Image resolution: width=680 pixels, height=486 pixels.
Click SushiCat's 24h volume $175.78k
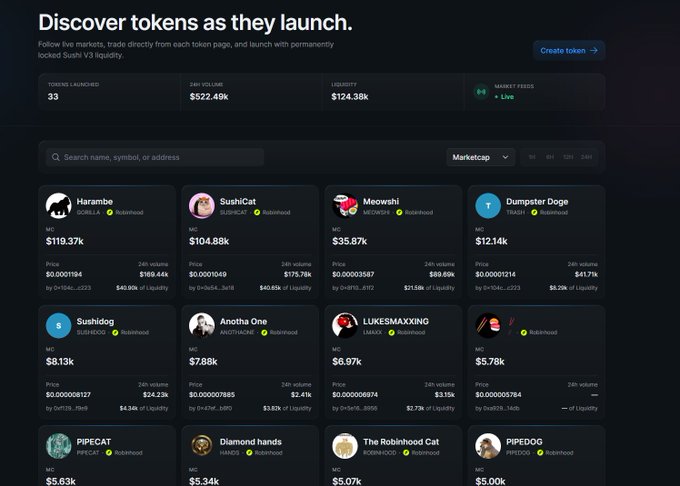[x=298, y=274]
